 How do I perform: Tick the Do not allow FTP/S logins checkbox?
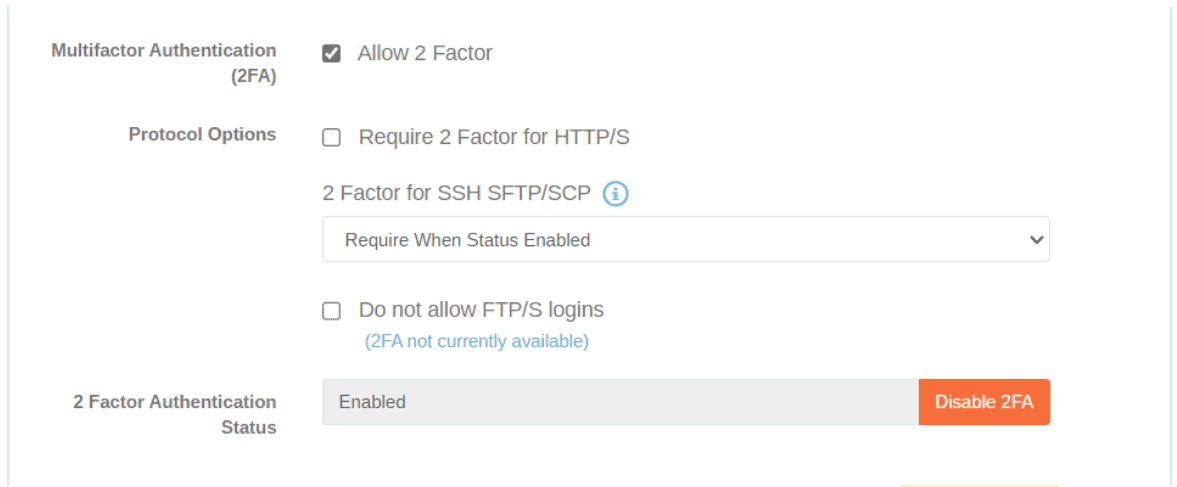click(x=331, y=311)
